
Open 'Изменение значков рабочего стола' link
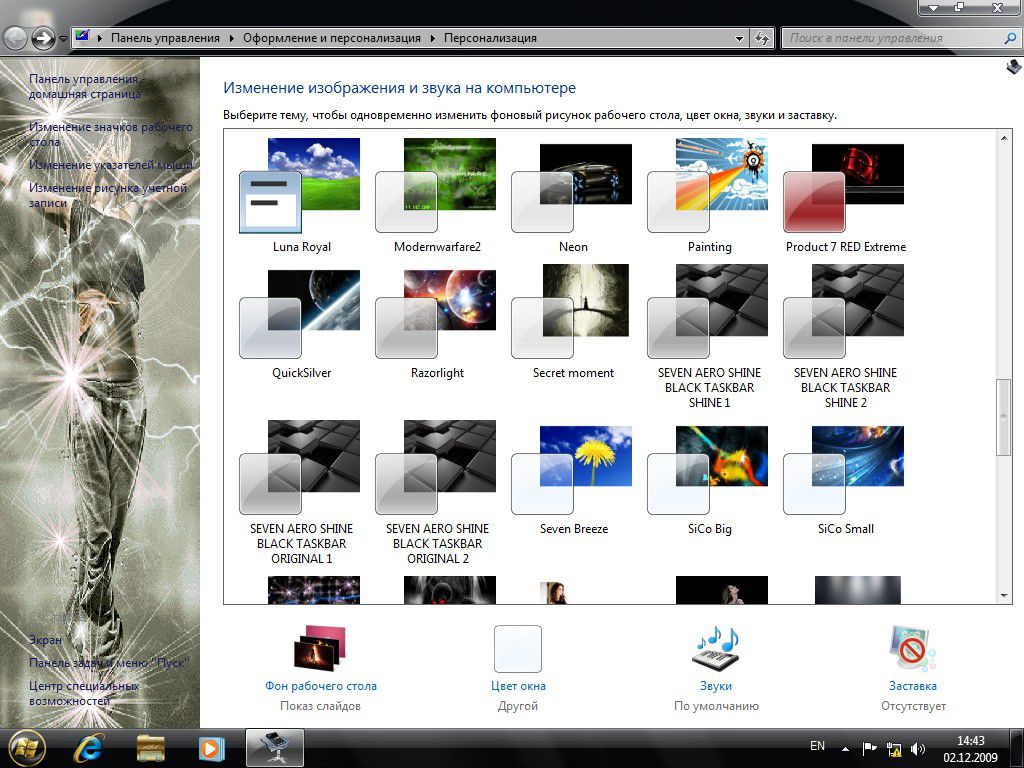[x=111, y=134]
